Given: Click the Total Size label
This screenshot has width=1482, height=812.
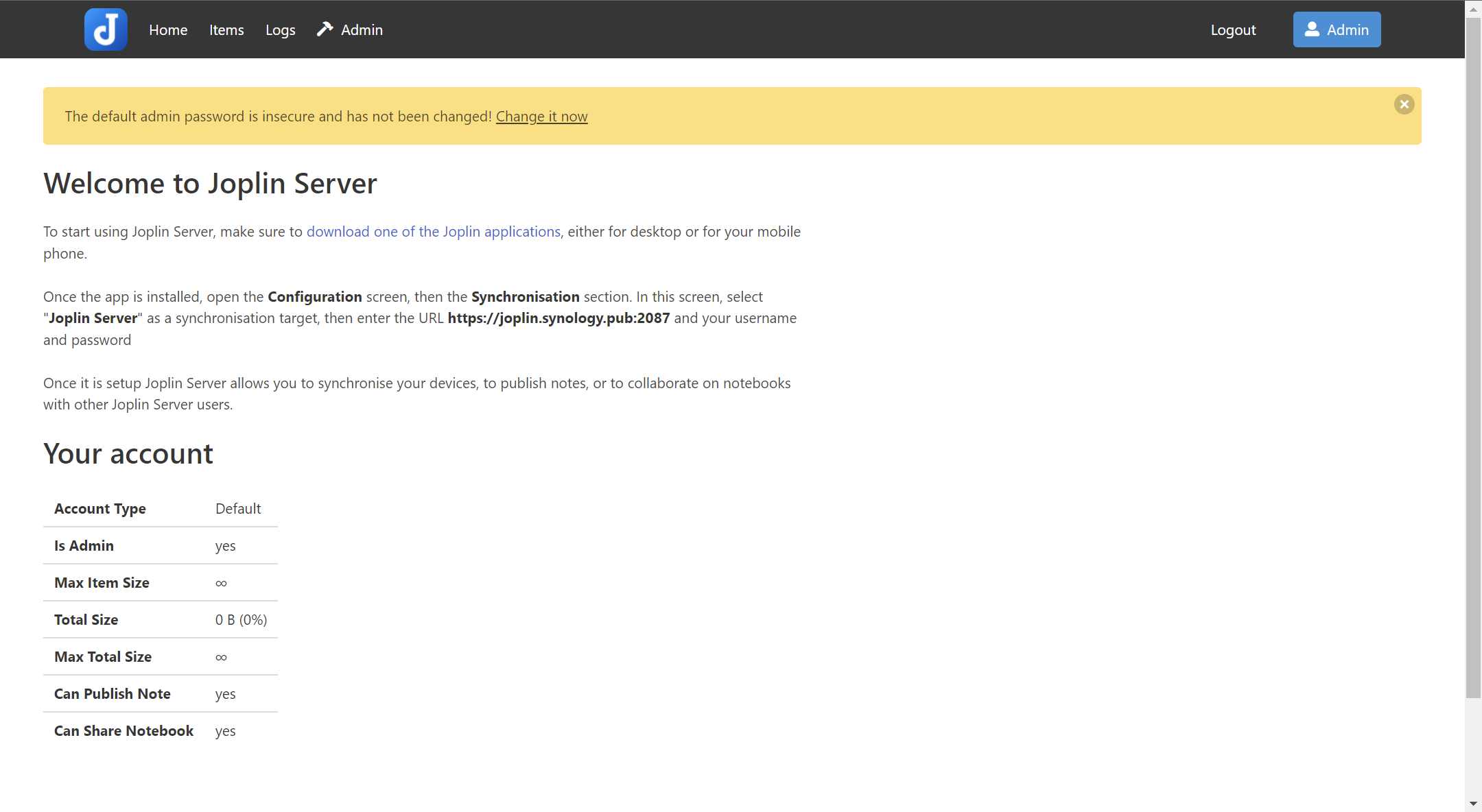Looking at the screenshot, I should [86, 620].
